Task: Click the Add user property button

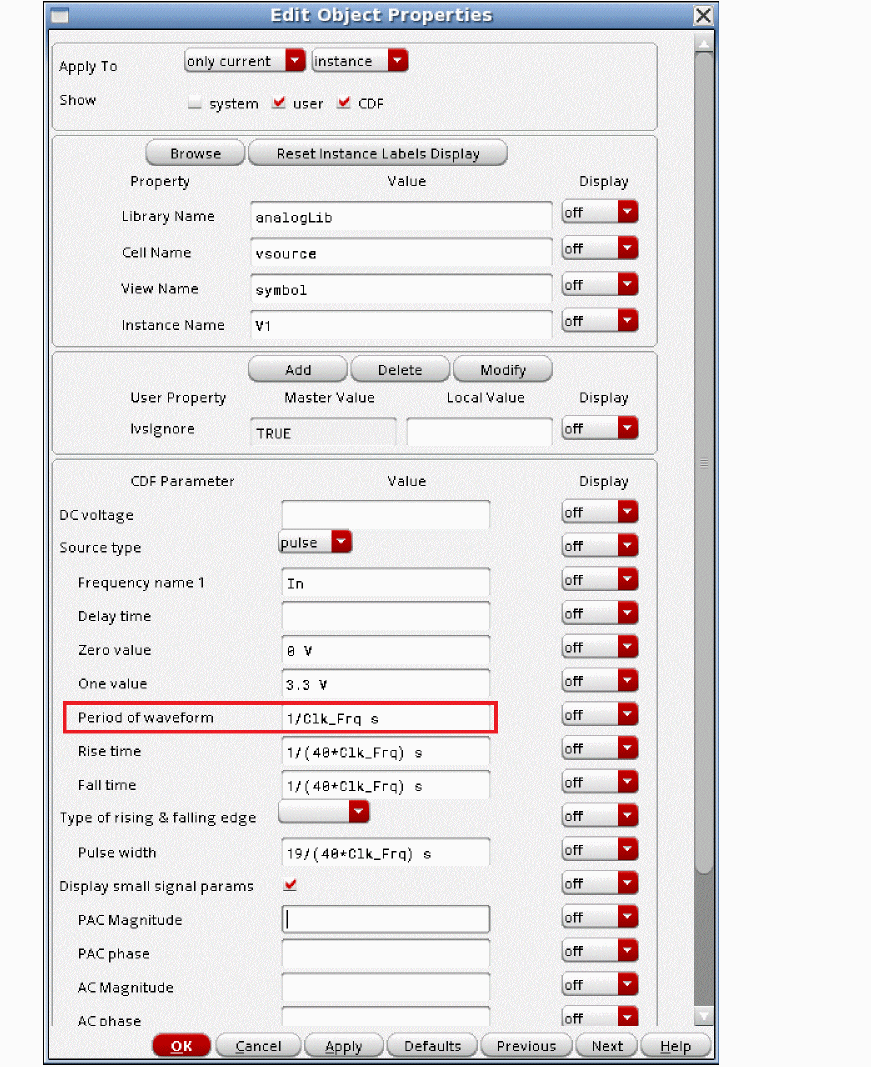Action: click(298, 370)
